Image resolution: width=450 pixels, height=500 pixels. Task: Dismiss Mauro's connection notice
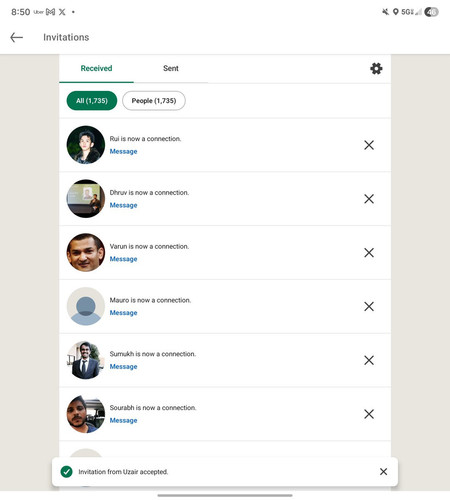369,306
